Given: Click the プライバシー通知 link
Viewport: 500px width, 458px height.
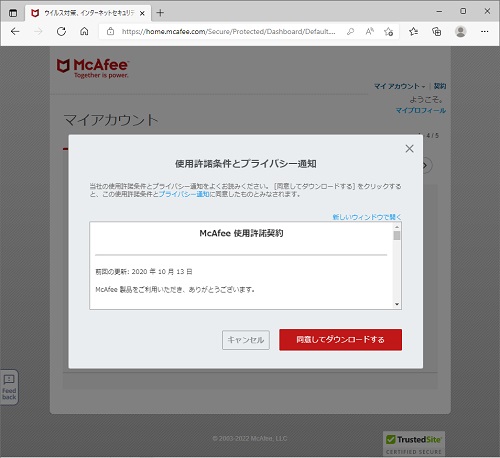Looking at the screenshot, I should pos(184,194).
